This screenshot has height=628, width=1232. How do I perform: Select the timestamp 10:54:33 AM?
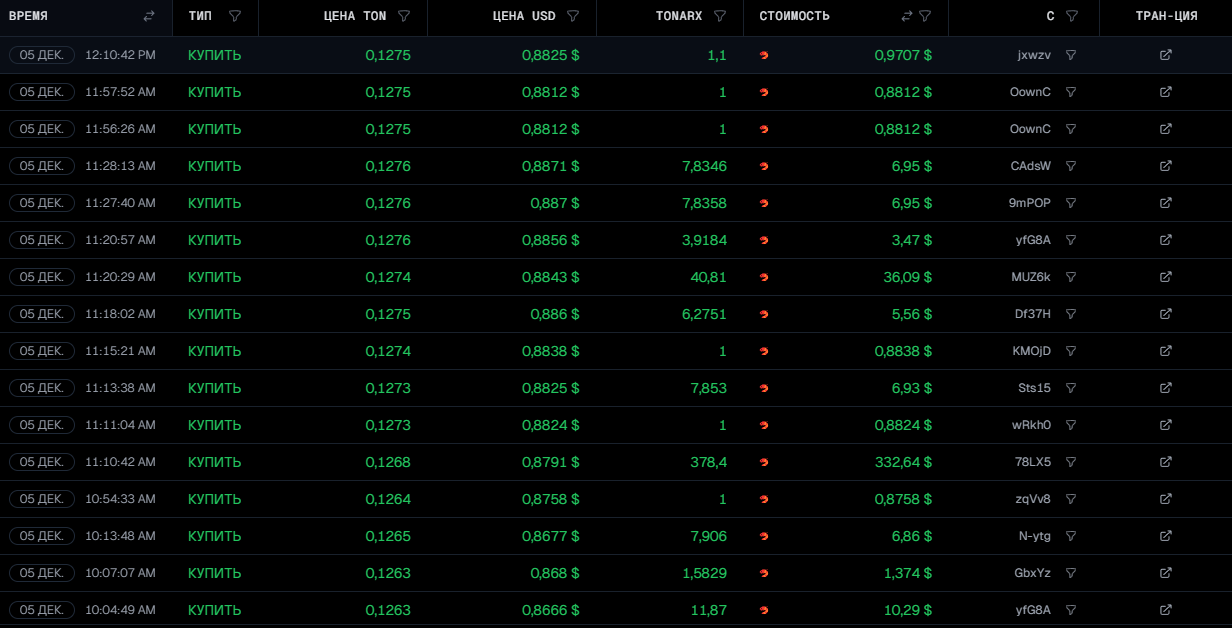120,499
